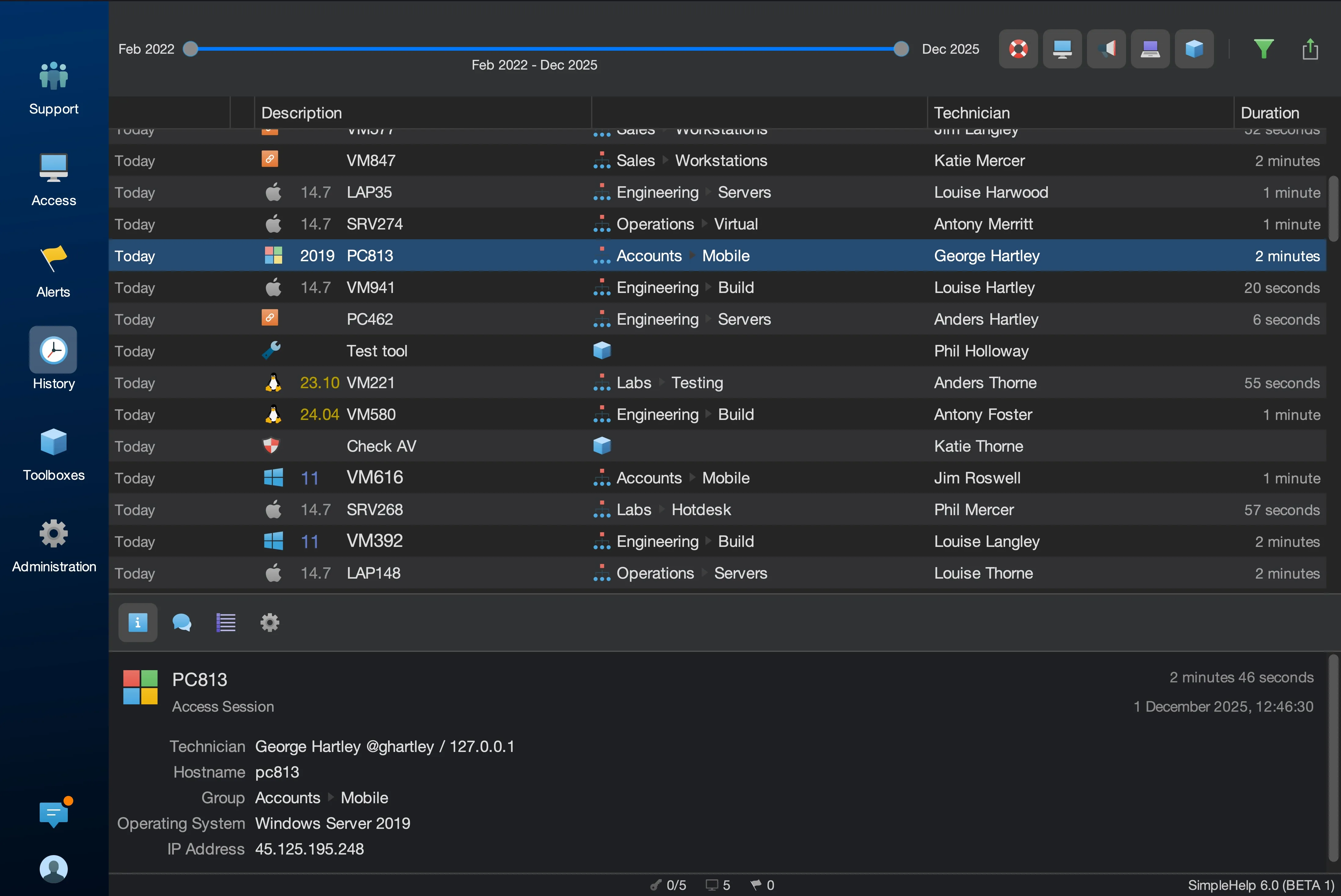The image size is (1341, 896).
Task: Sort the list by the Technician column
Action: click(x=972, y=113)
